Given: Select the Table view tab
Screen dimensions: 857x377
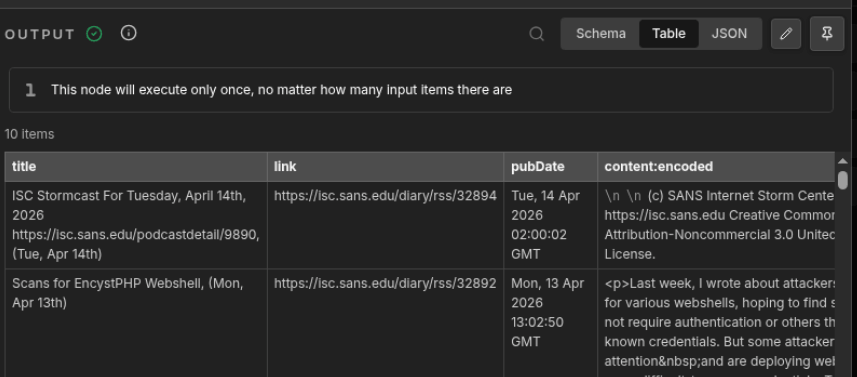Looking at the screenshot, I should point(669,34).
